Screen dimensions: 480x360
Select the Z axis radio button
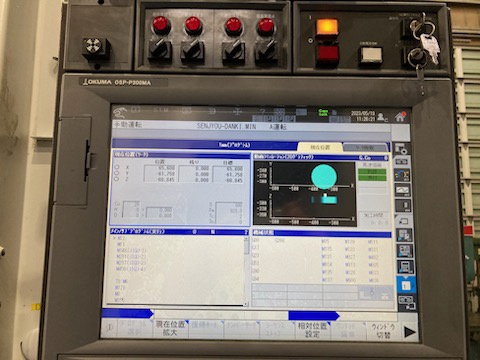[117, 179]
